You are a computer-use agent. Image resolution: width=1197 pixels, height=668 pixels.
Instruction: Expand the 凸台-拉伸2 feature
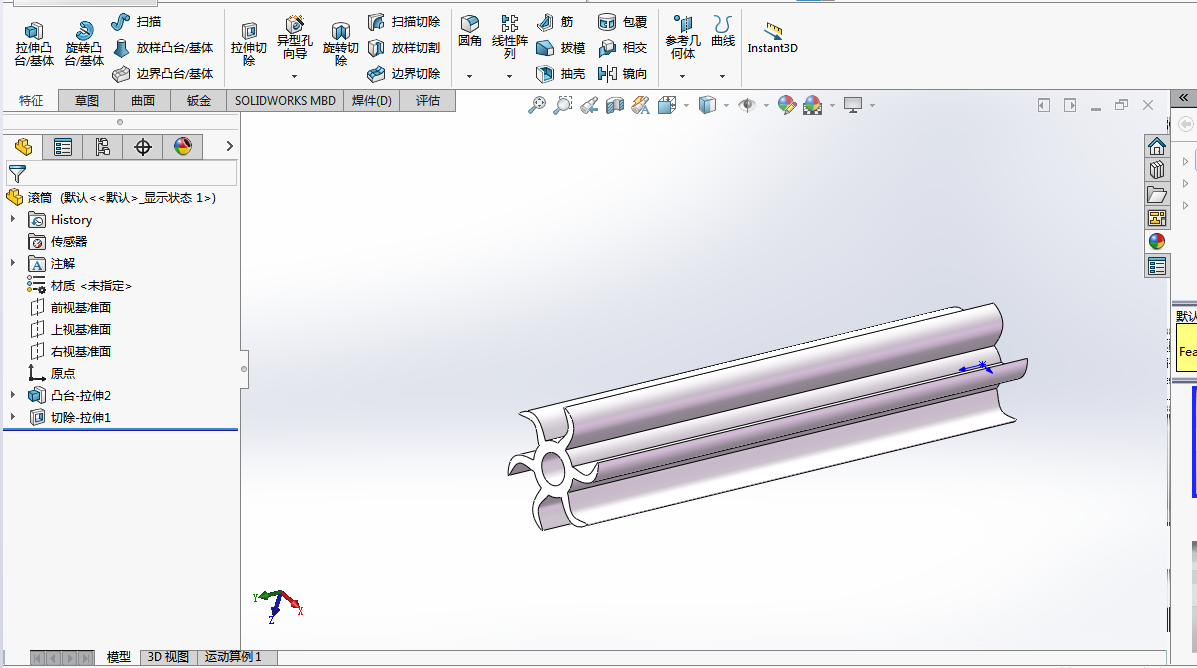pos(13,395)
